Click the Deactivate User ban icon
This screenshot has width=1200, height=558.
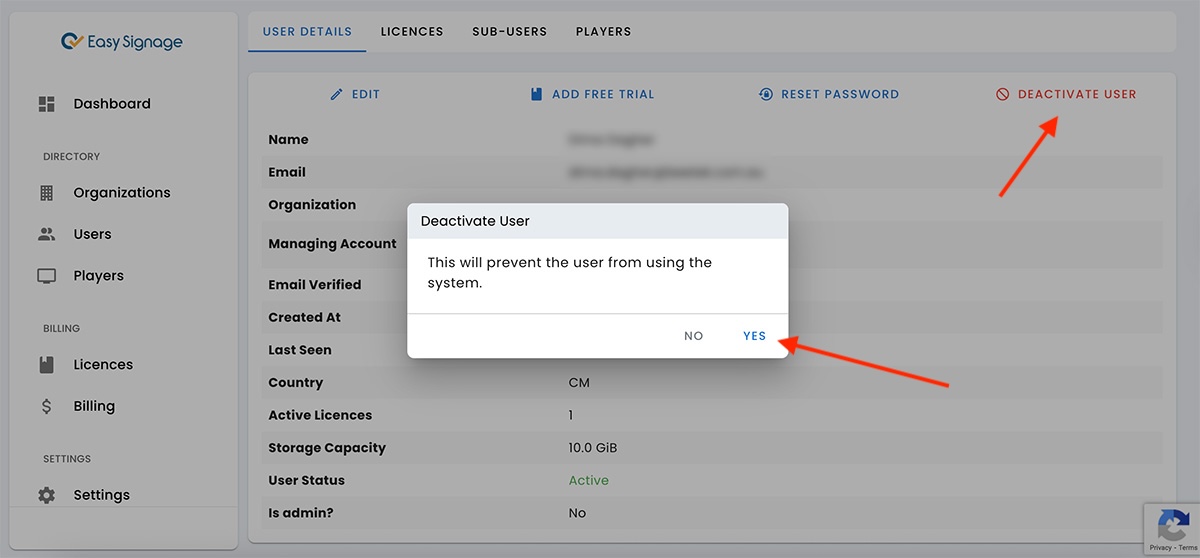coord(1002,94)
